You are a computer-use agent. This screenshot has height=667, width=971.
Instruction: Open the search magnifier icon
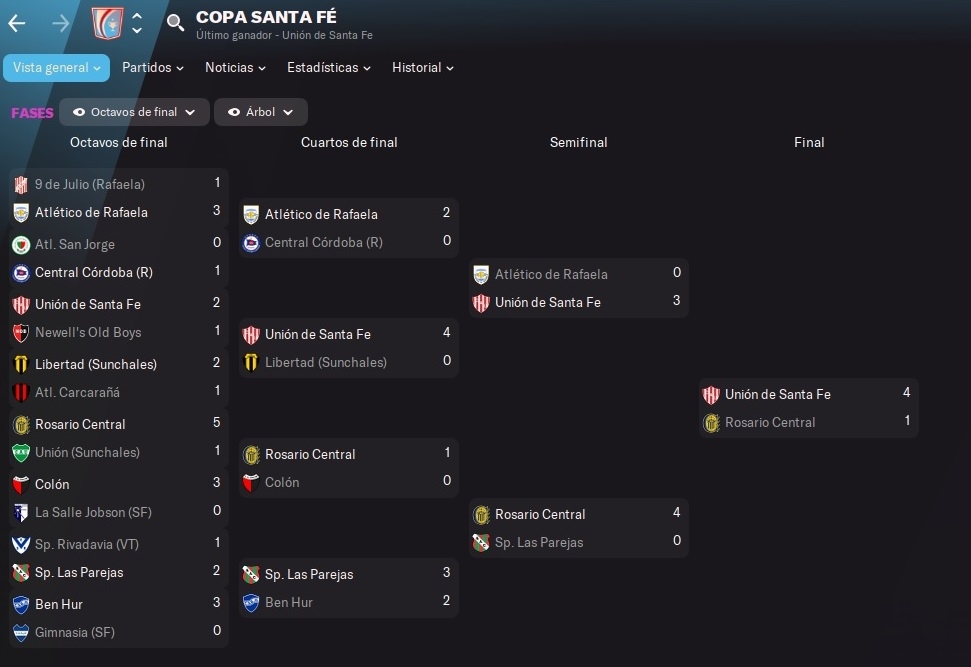click(175, 23)
